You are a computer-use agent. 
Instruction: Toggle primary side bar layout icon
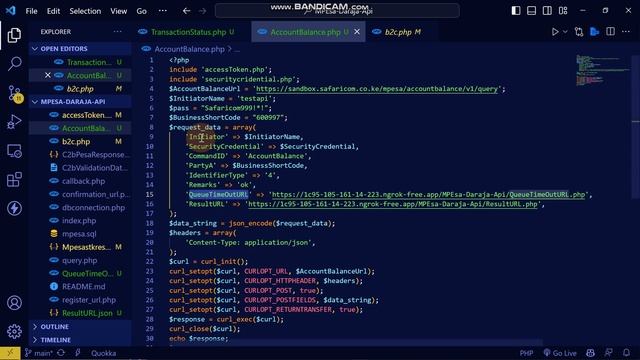tap(516, 11)
